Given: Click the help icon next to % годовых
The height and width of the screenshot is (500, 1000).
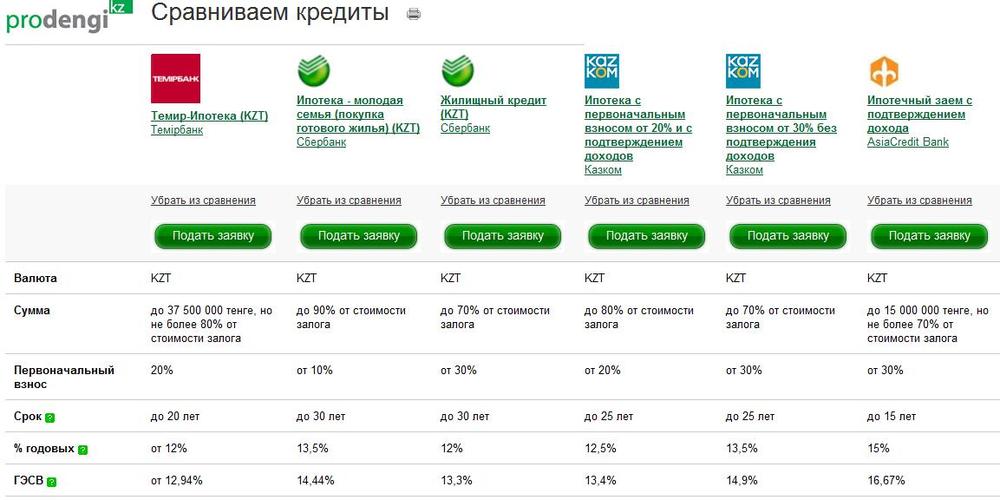Looking at the screenshot, I should [x=83, y=450].
